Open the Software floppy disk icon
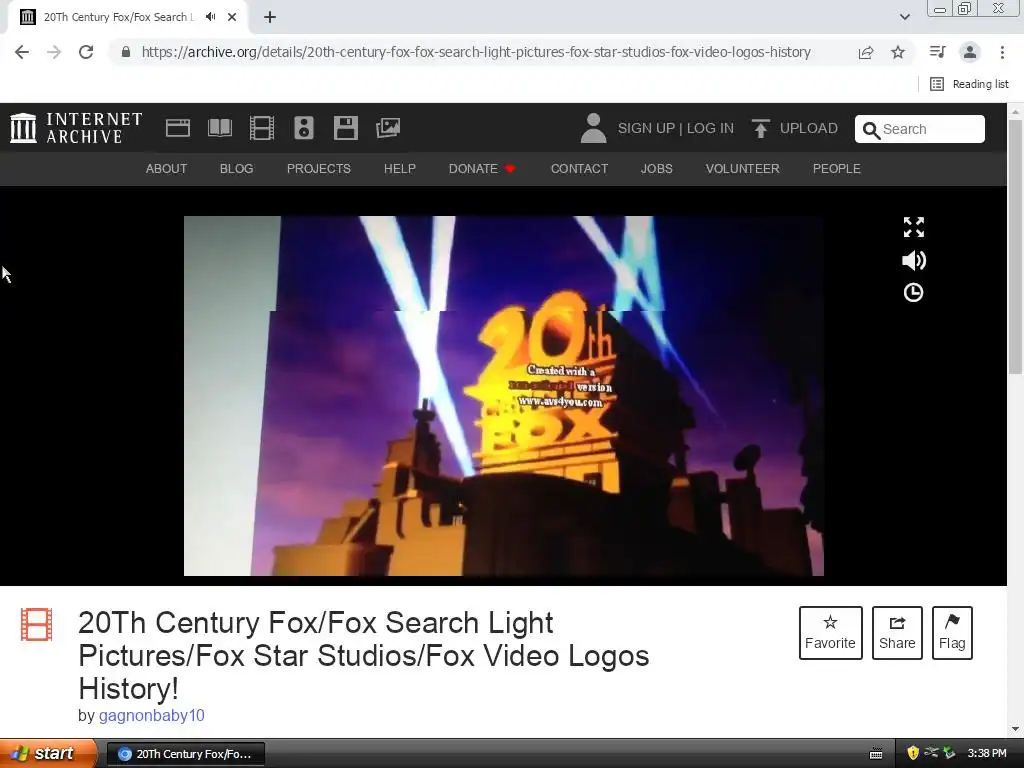1024x768 pixels. coord(345,128)
